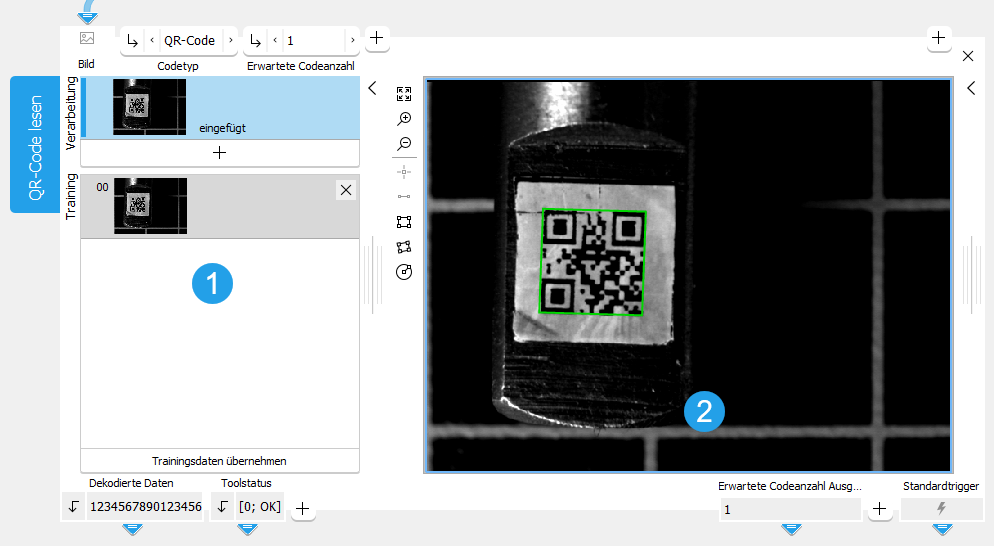Click the fit-to-view icon above the zoom tools
Screen dimensions: 994x546
(x=404, y=94)
